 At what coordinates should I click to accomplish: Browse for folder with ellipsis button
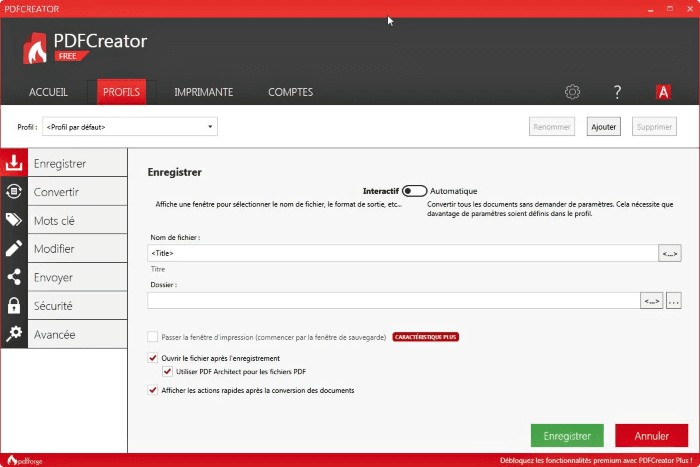coord(674,301)
